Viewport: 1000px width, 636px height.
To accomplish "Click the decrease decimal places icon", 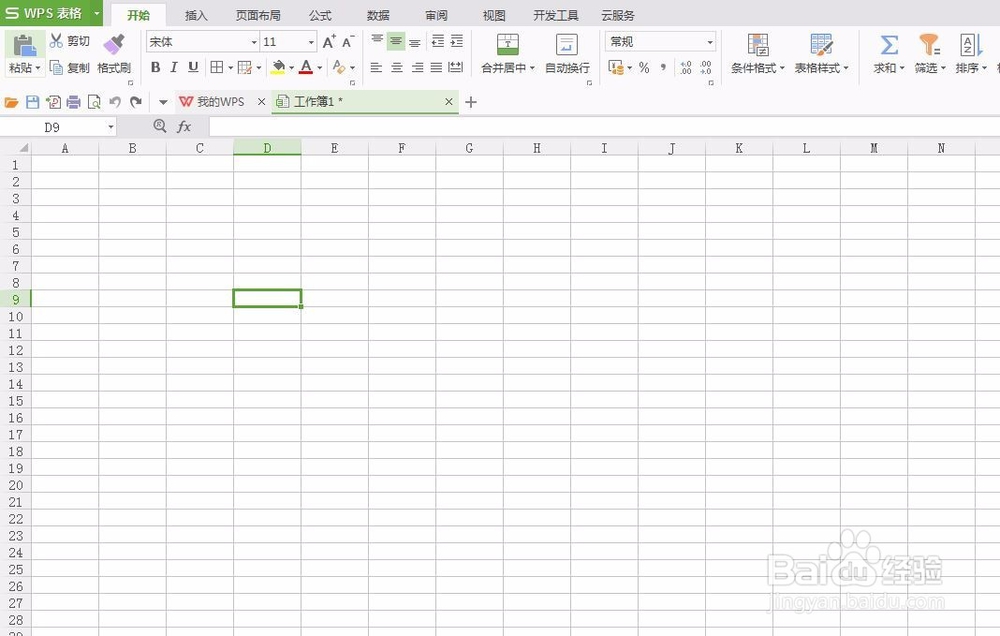I will point(705,68).
